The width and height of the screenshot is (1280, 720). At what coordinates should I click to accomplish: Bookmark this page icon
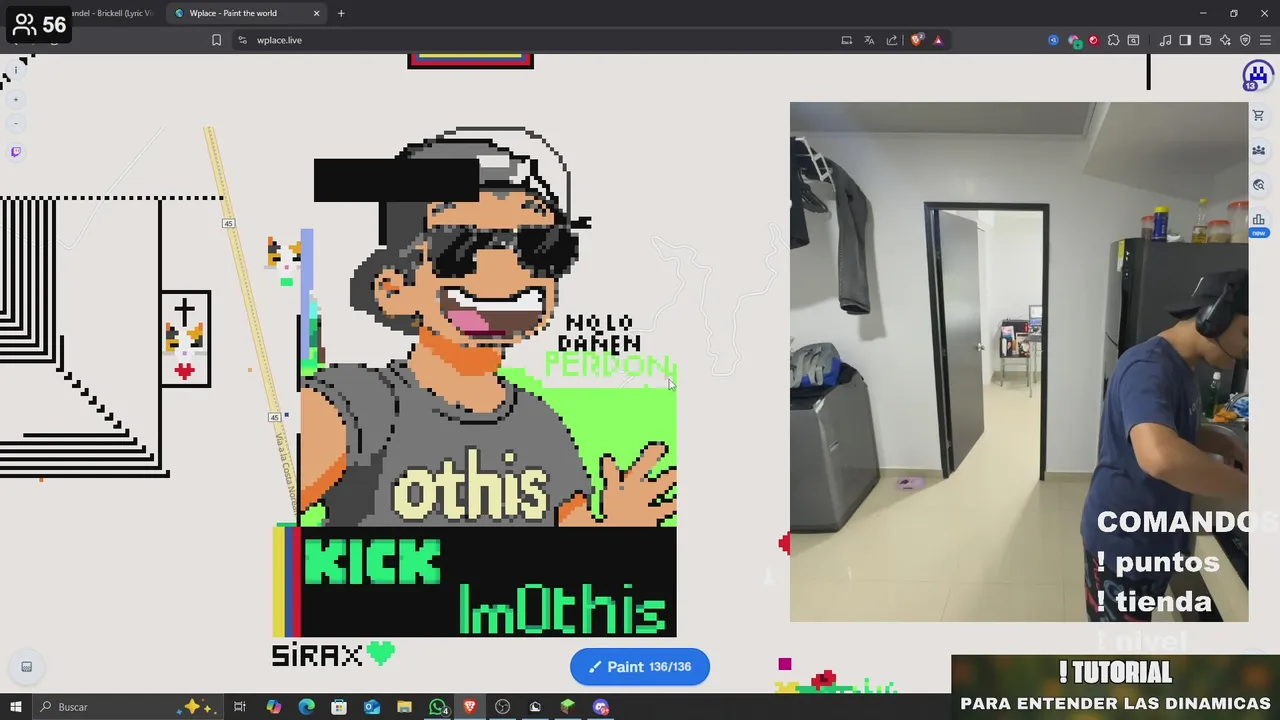pyautogui.click(x=216, y=40)
